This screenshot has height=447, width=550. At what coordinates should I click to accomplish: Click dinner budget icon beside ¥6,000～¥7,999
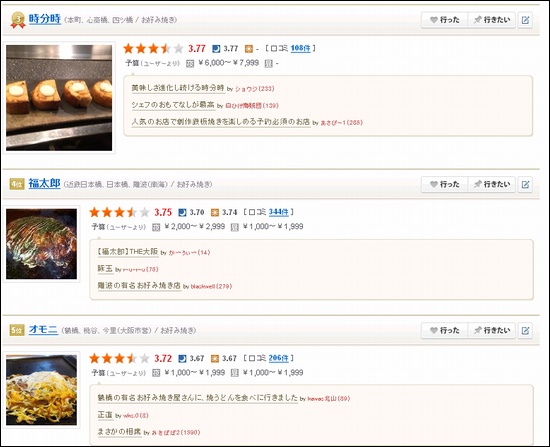click(190, 64)
